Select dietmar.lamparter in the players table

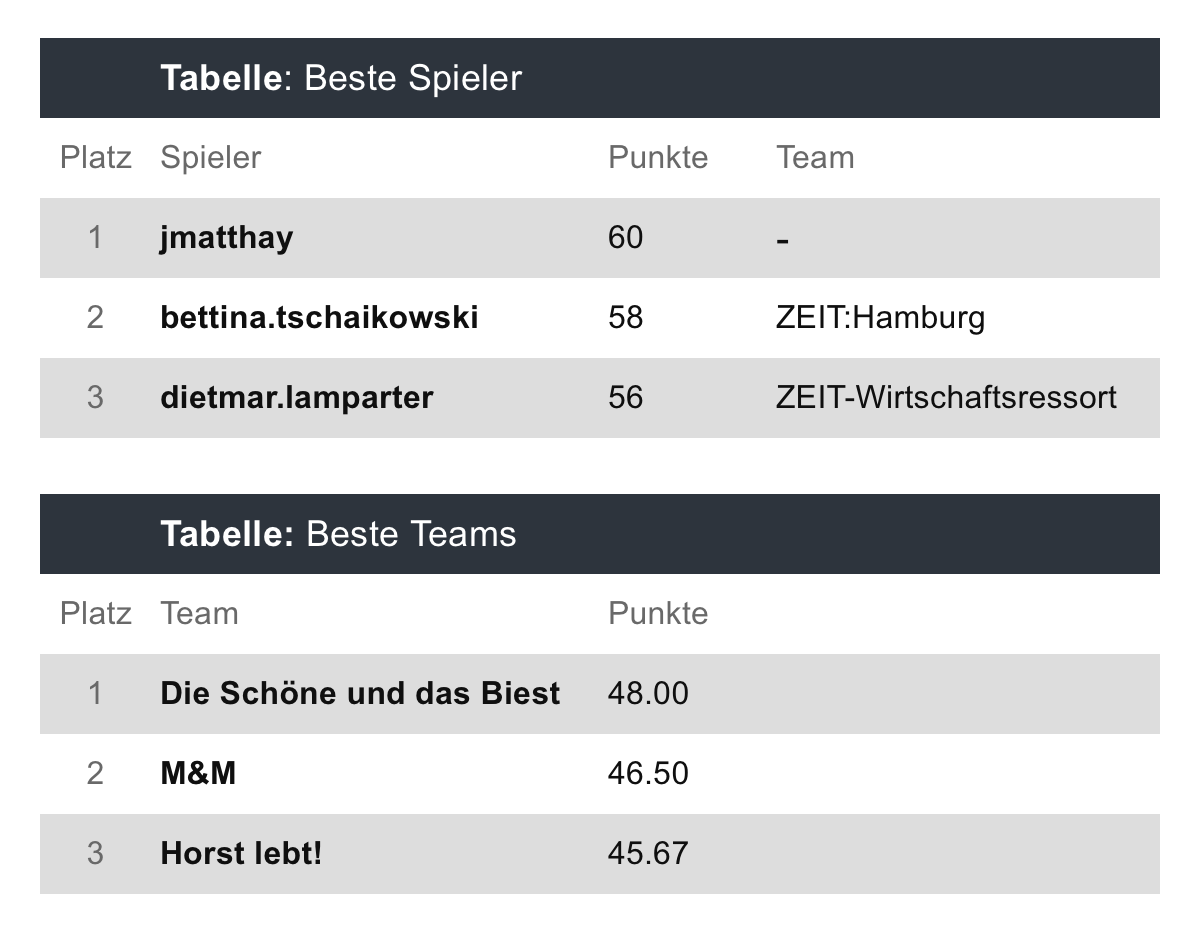pos(296,398)
